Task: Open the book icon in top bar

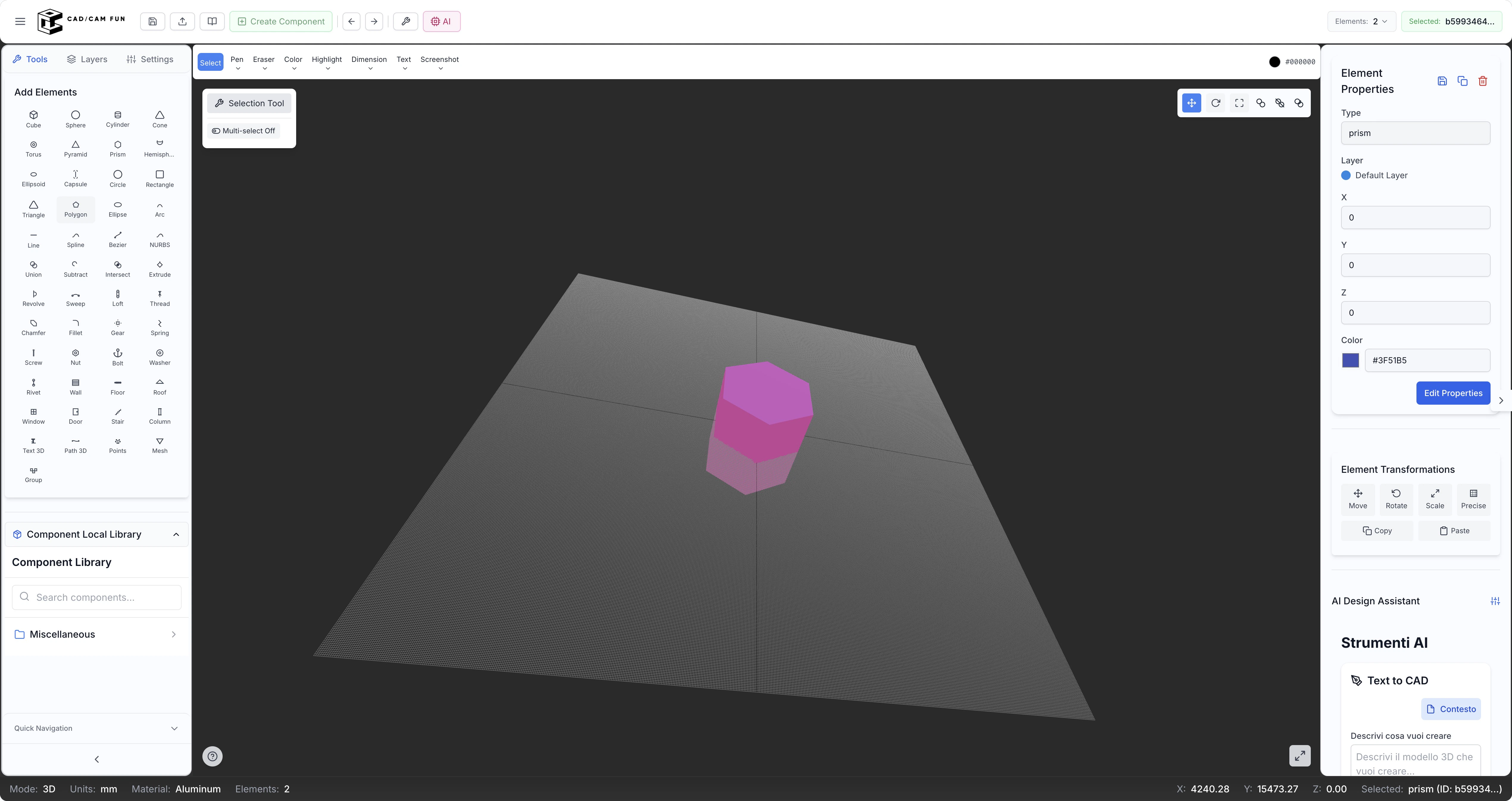Action: (213, 22)
